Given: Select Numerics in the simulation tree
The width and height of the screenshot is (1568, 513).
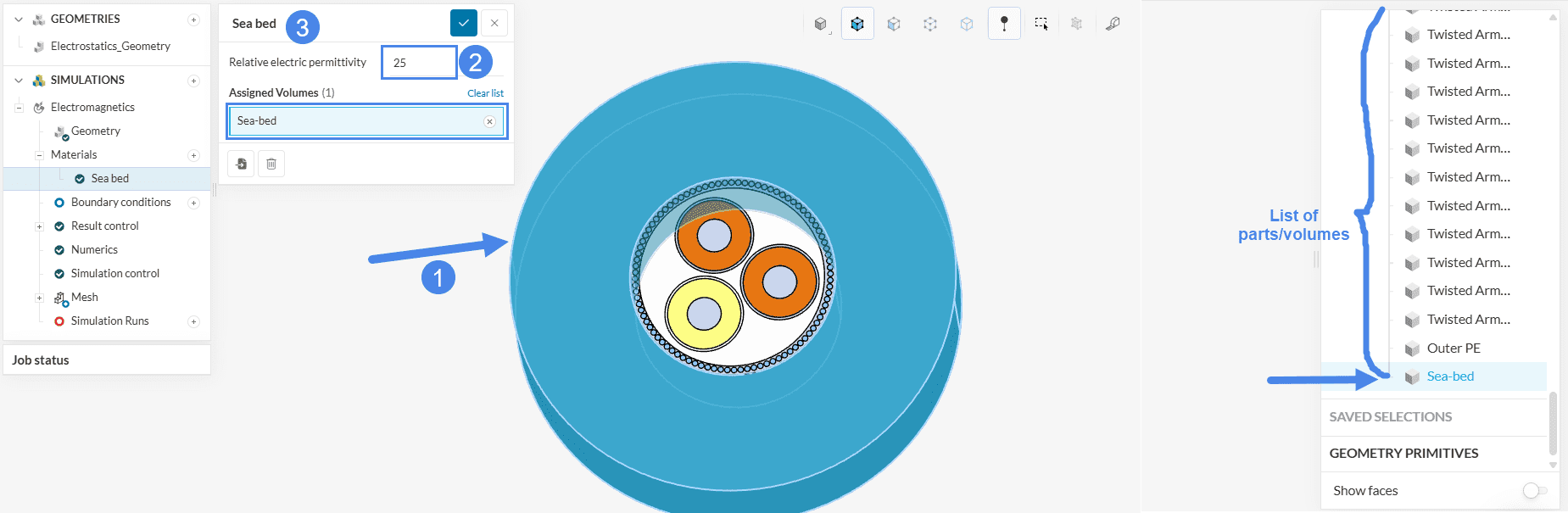Looking at the screenshot, I should (94, 249).
